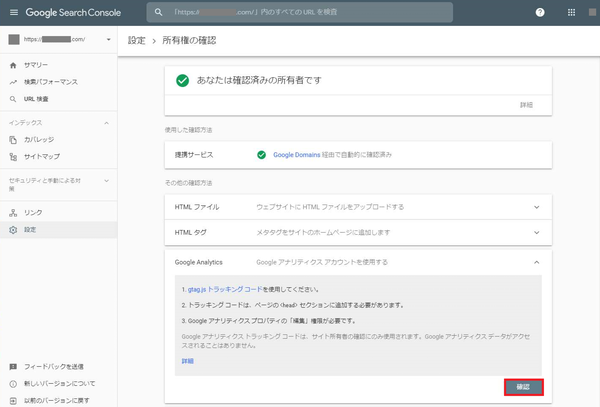The width and height of the screenshot is (600, 407).
Task: Open URL 検査 tool in sidebar
Action: point(36,99)
